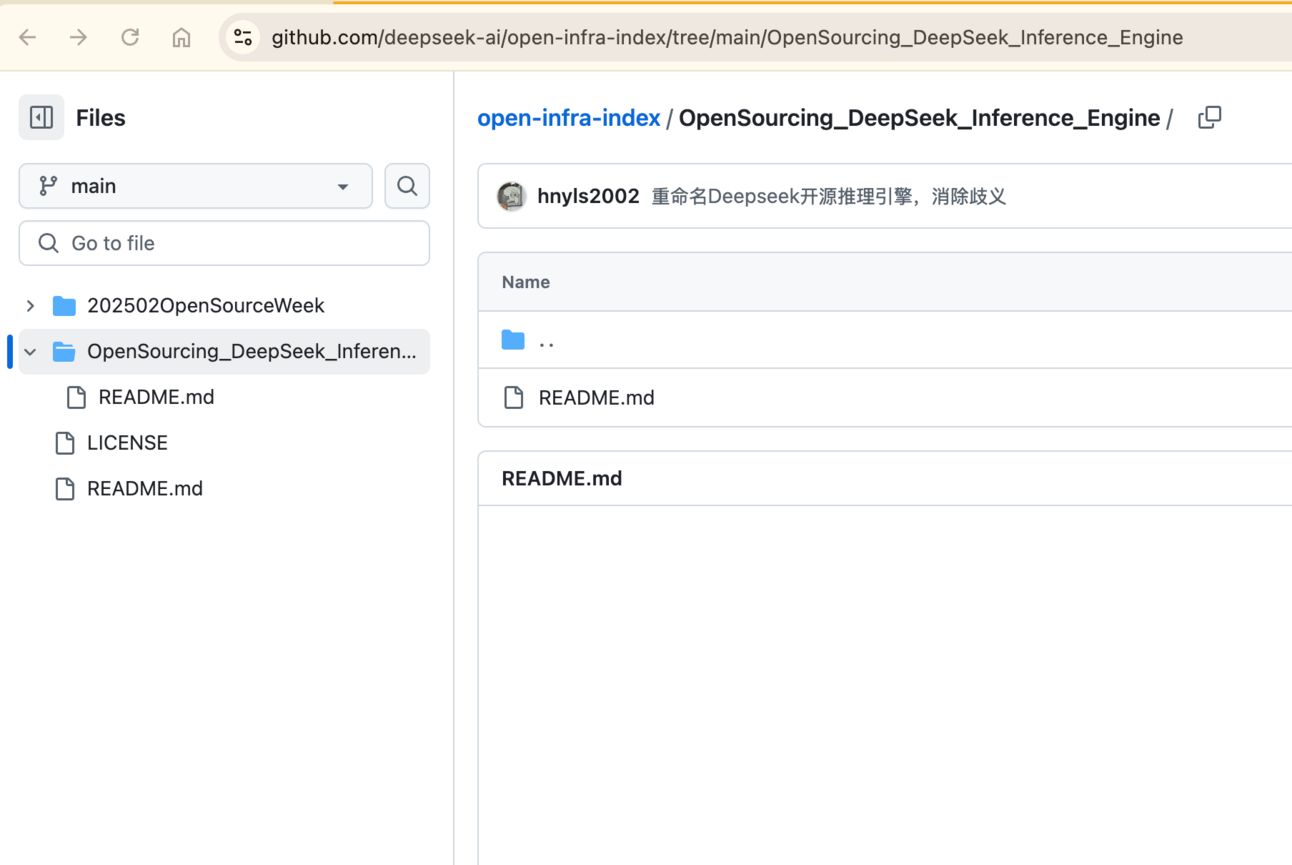
Task: Reload the page with the refresh icon
Action: click(130, 37)
